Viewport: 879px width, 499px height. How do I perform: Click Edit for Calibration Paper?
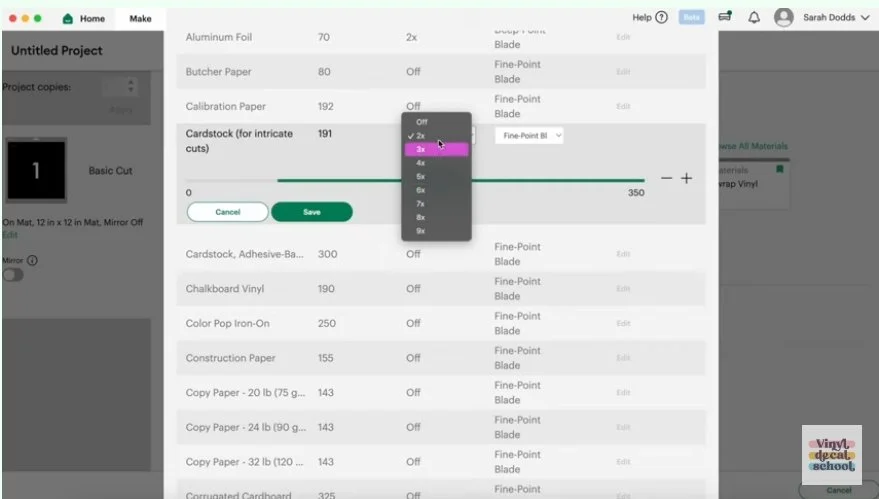click(x=623, y=106)
